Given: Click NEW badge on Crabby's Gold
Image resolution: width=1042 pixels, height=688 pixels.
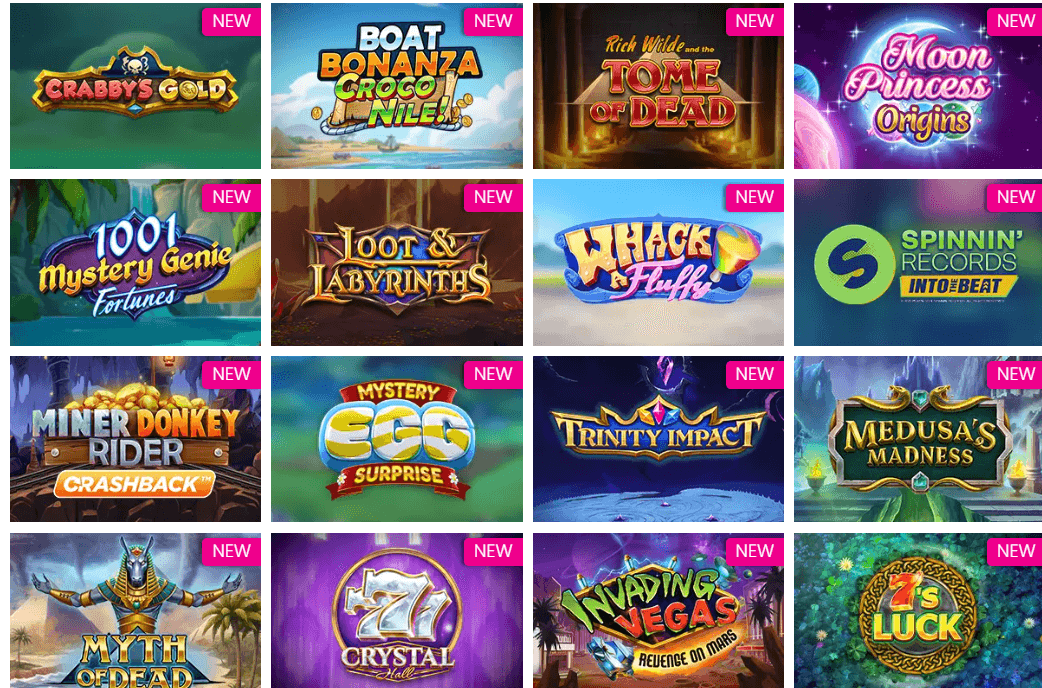Looking at the screenshot, I should coord(231,21).
